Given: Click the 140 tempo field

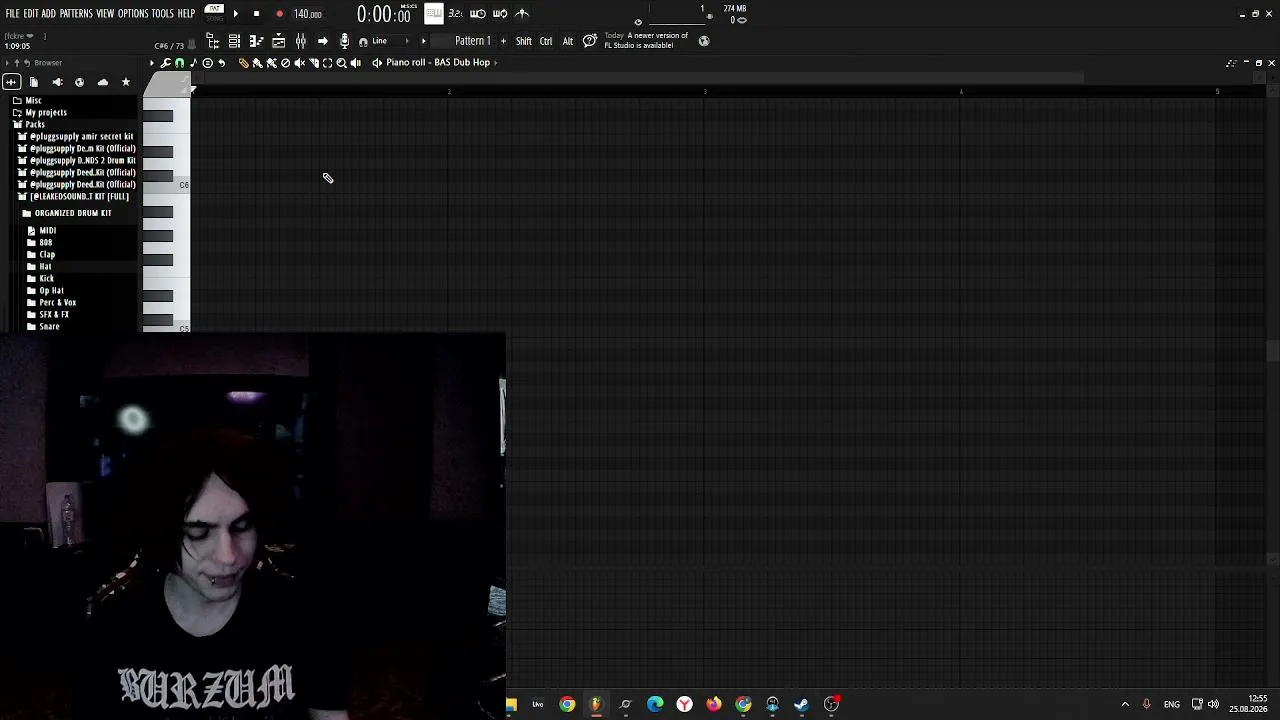Looking at the screenshot, I should 308,14.
